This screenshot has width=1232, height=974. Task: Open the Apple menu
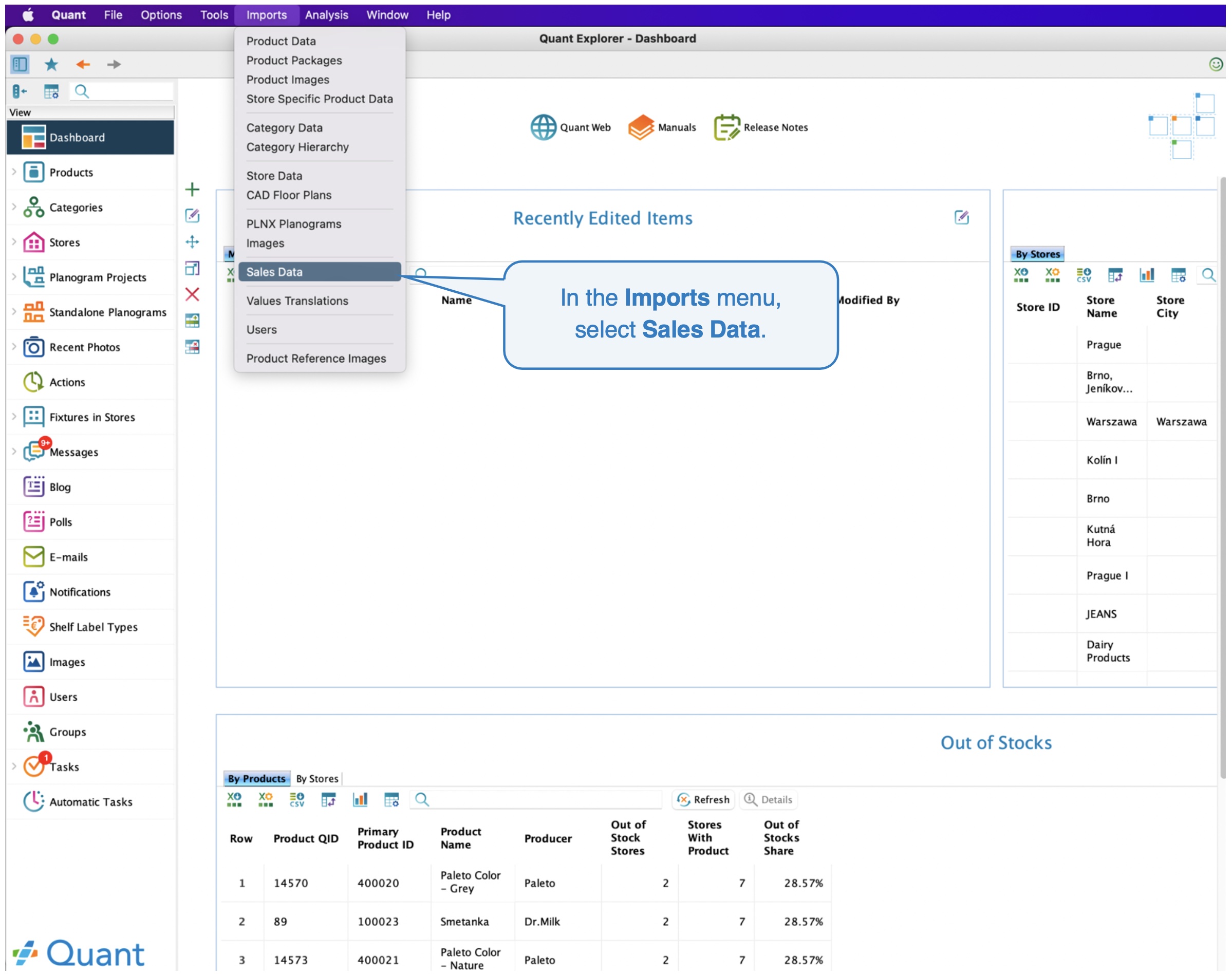click(28, 15)
